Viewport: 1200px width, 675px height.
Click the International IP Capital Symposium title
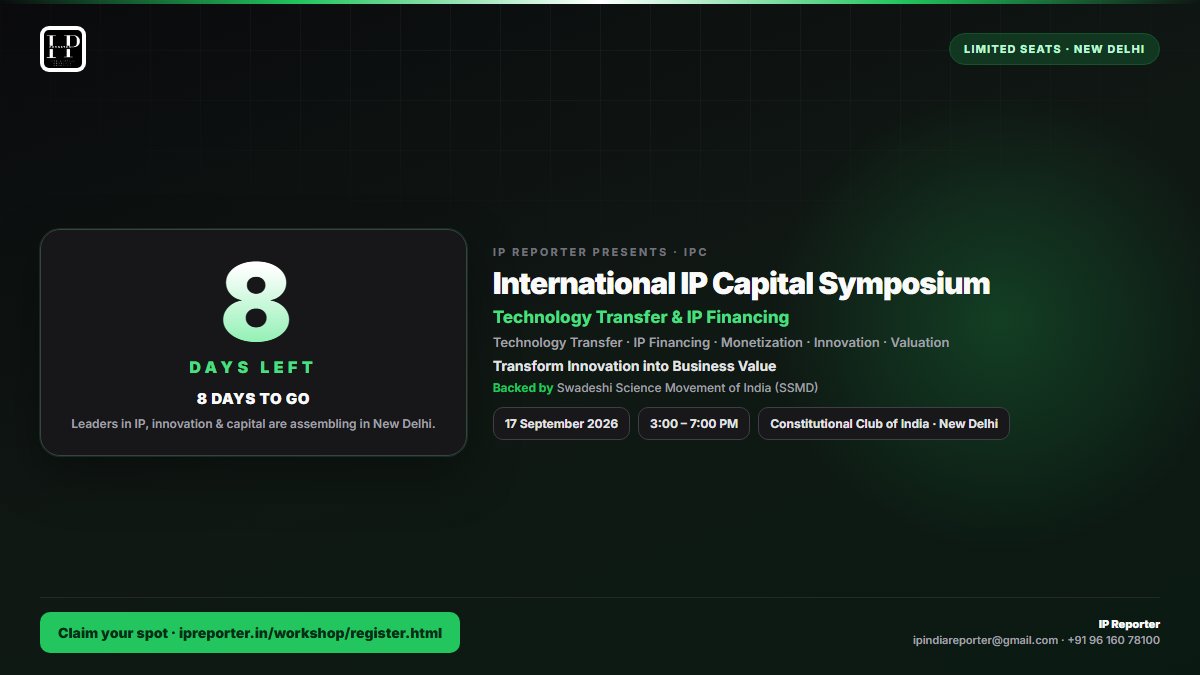pos(741,284)
